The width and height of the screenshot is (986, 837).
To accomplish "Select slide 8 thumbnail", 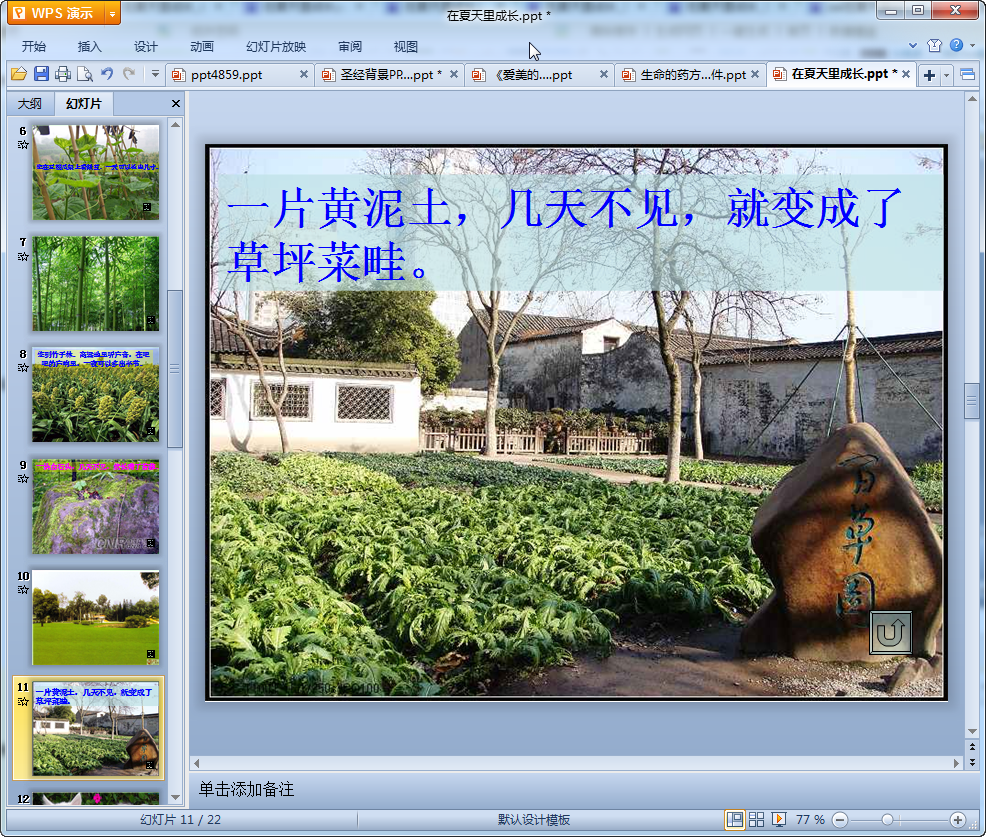I will tap(96, 395).
